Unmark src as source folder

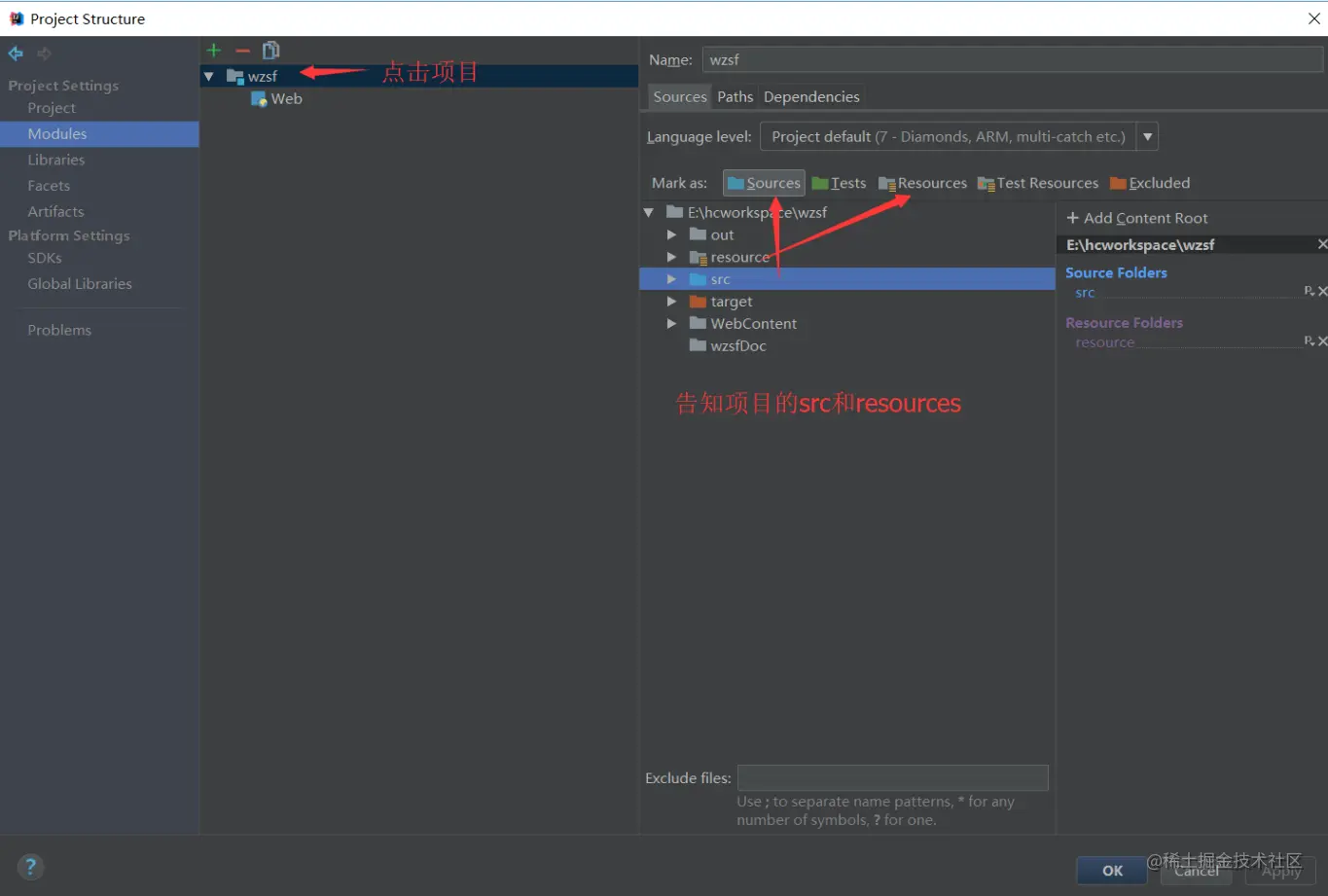pyautogui.click(x=1322, y=291)
